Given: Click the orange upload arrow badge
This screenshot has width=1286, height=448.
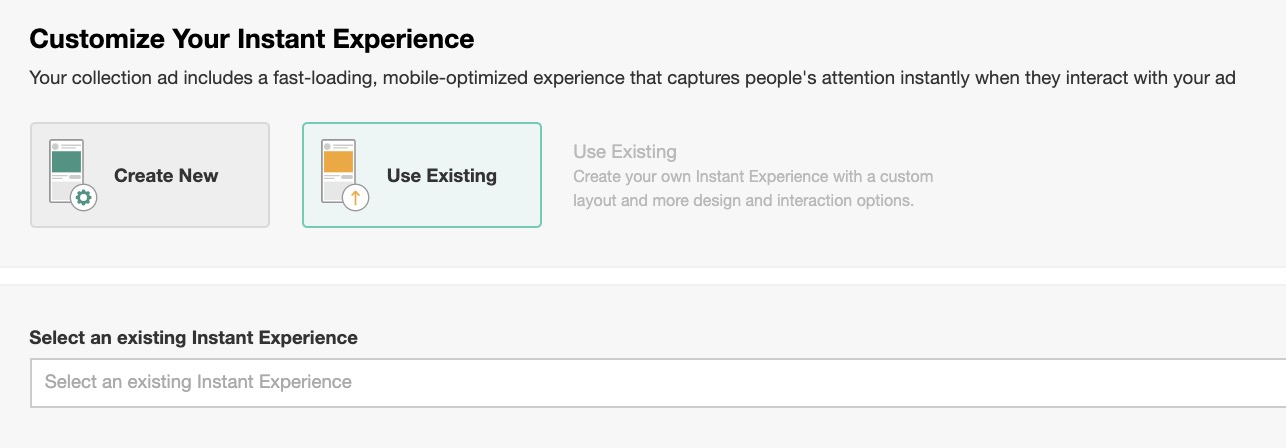Looking at the screenshot, I should [x=355, y=198].
